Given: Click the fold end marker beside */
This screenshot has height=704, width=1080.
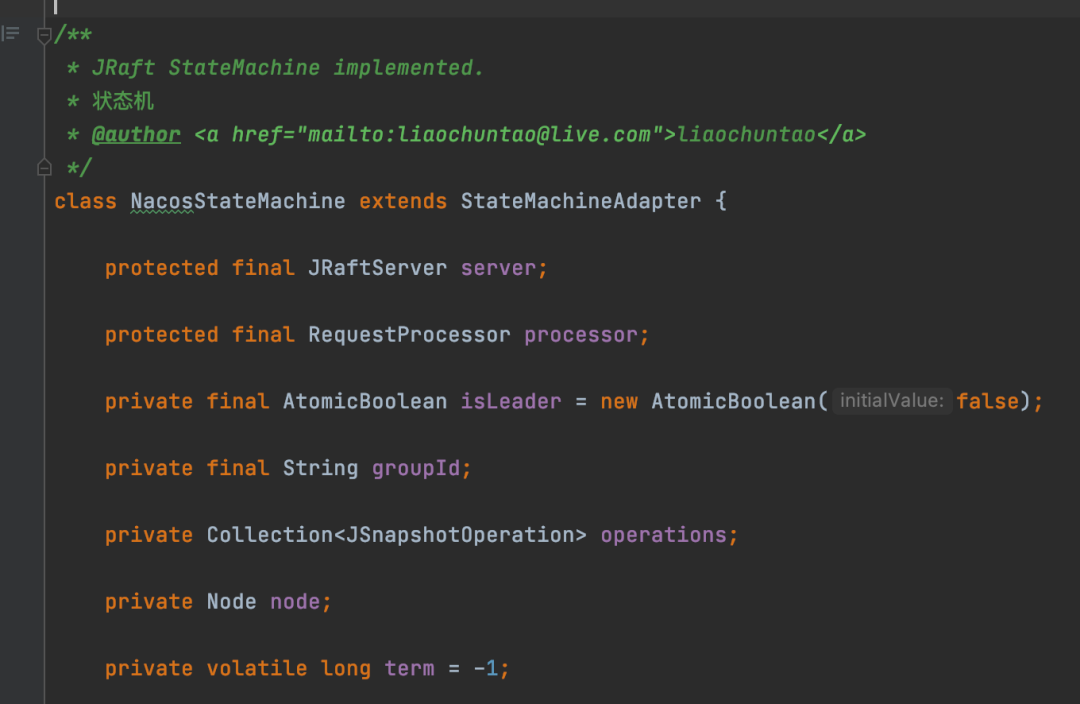Looking at the screenshot, I should click(x=44, y=167).
